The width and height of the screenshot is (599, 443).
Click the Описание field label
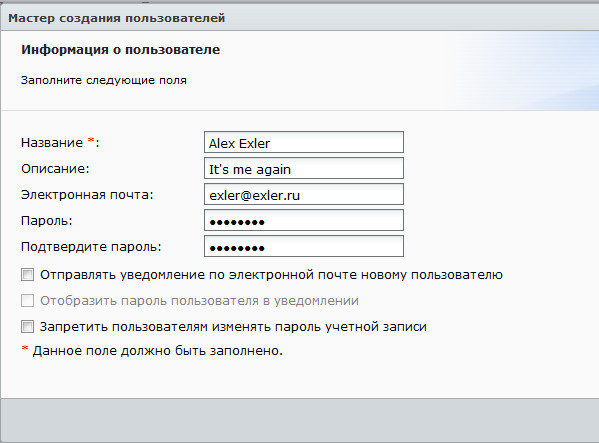(55, 168)
